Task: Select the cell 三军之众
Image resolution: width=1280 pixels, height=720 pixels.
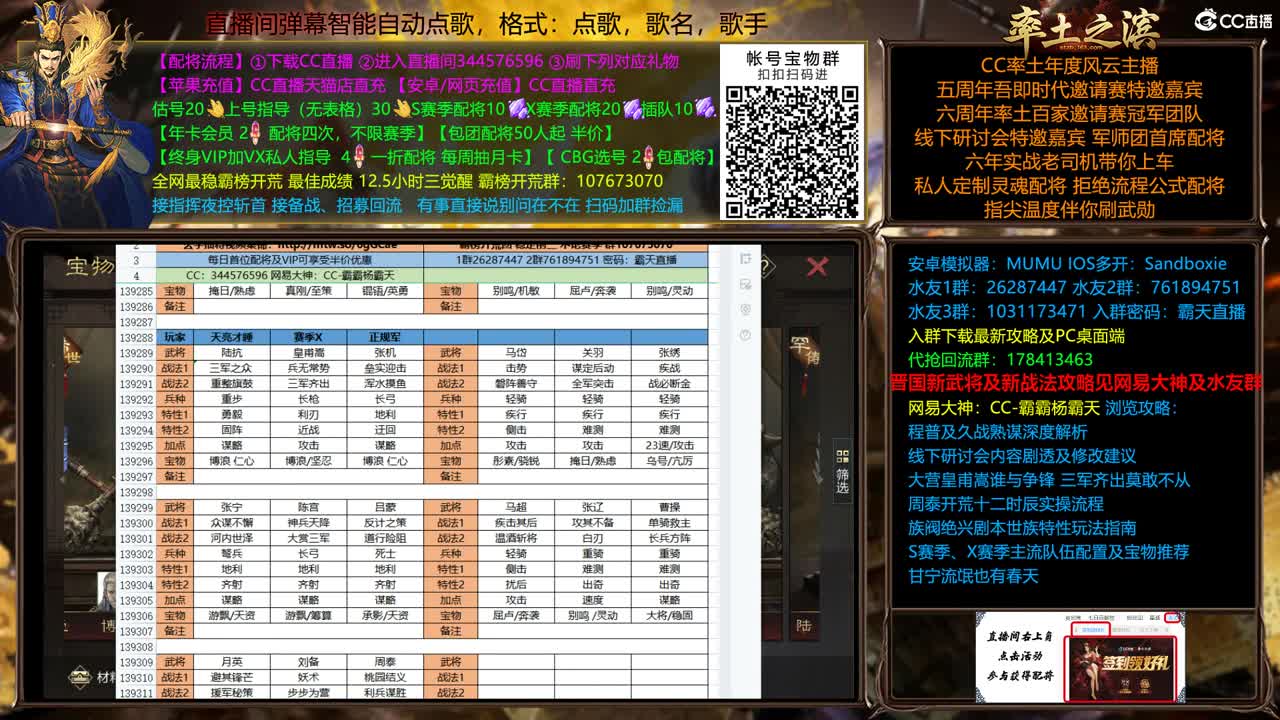Action: 232,369
